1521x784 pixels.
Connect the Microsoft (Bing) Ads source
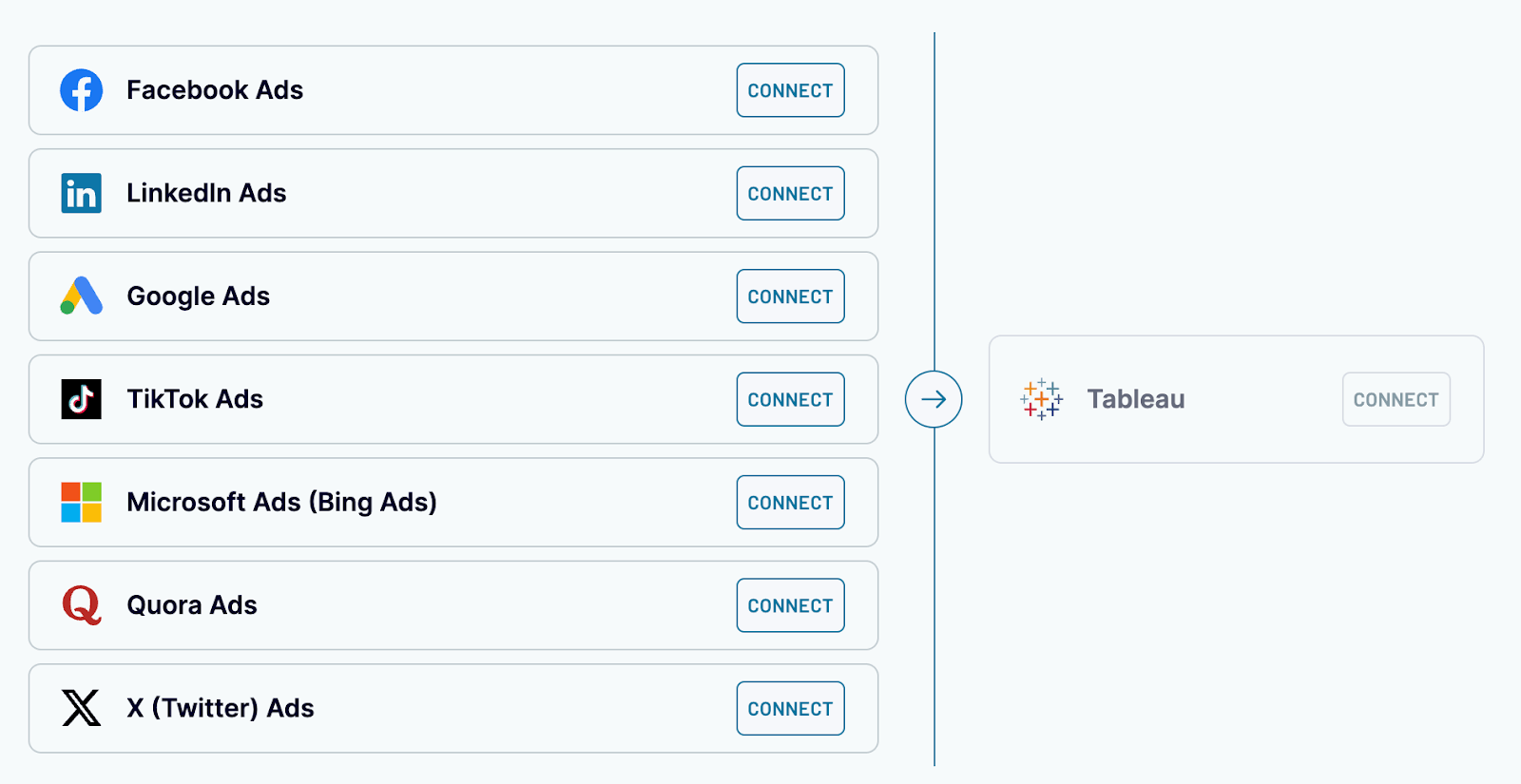pyautogui.click(x=790, y=503)
